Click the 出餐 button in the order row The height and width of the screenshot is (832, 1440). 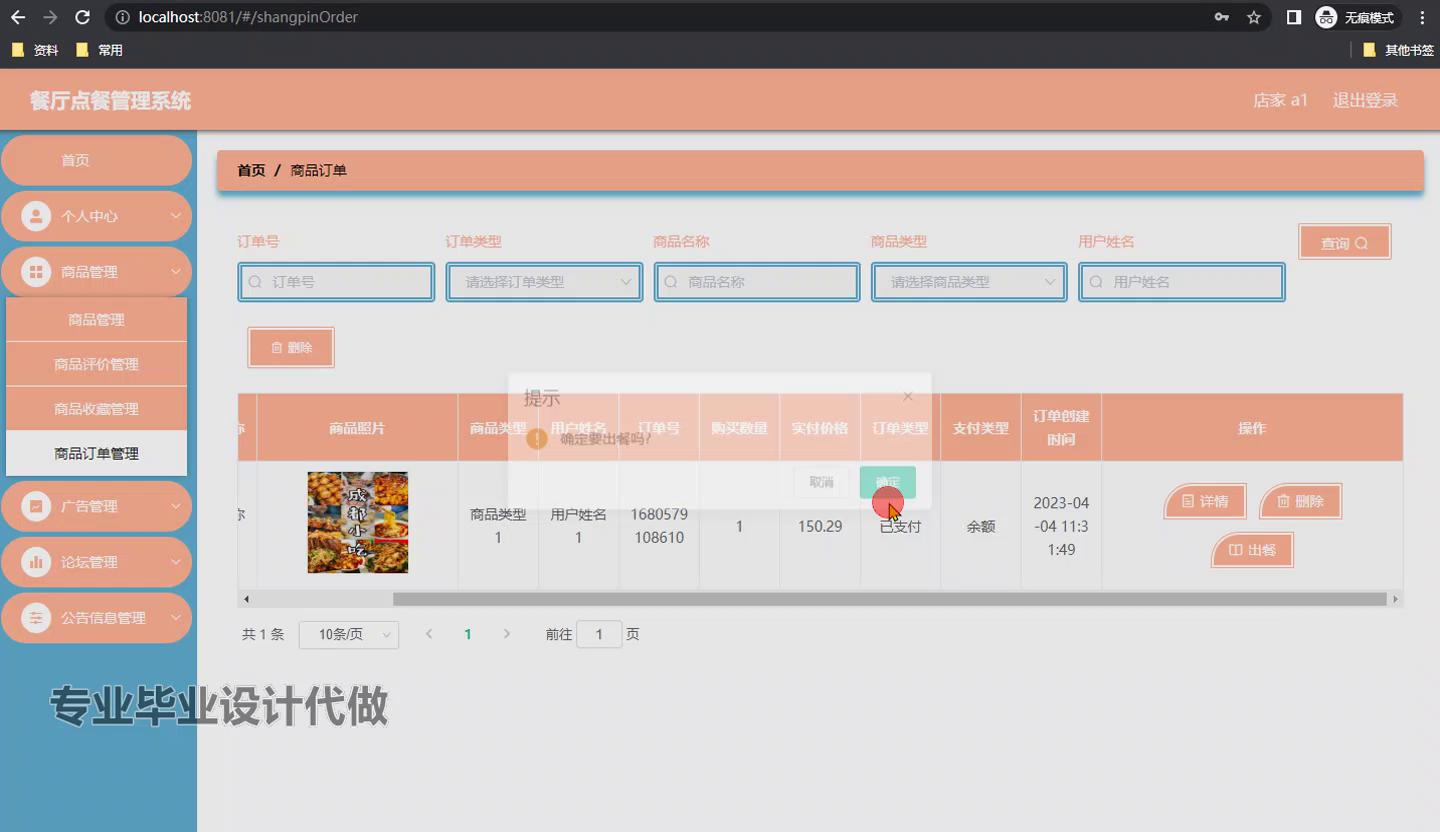1253,550
